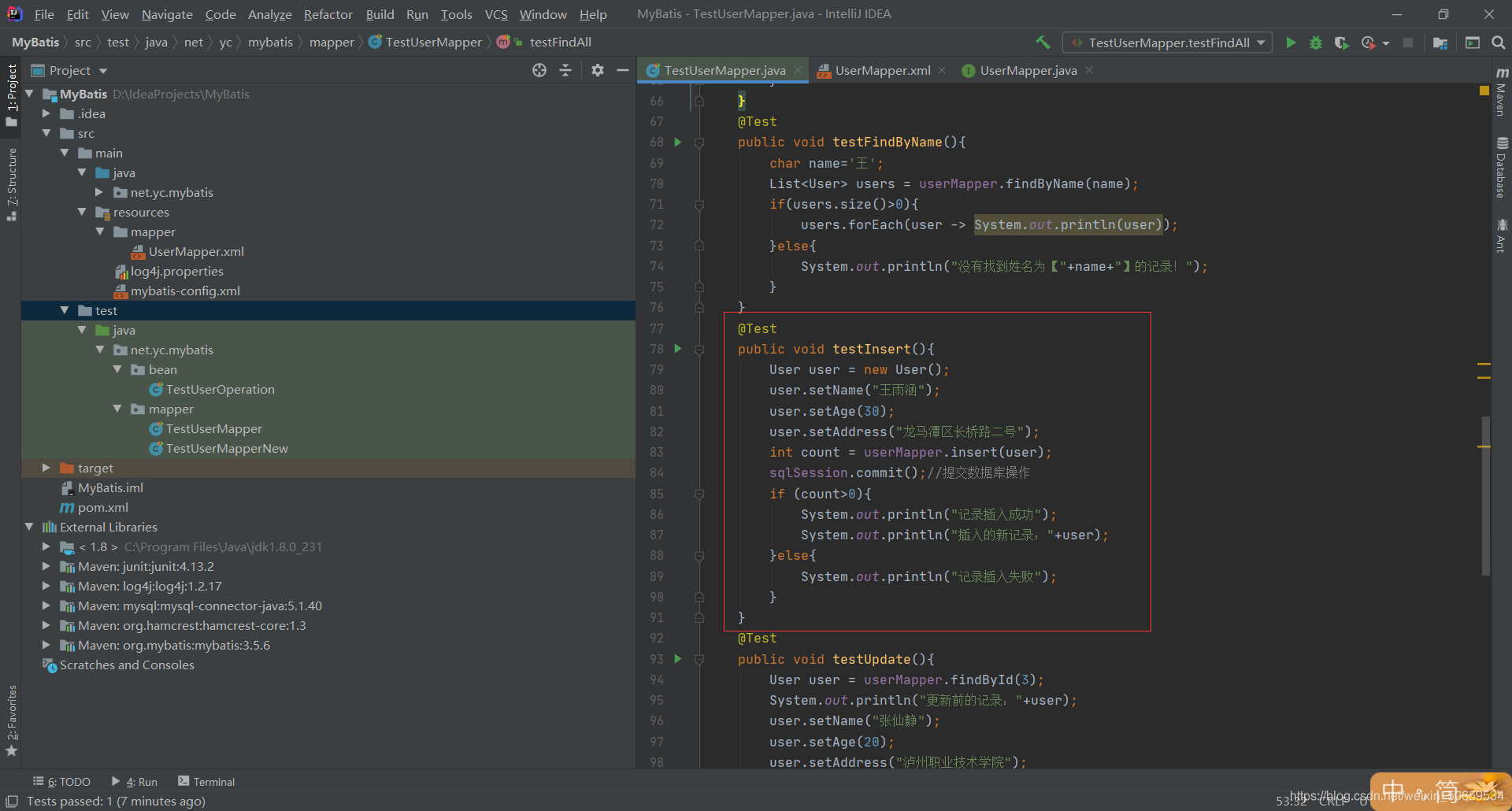Click TestUserMapper breadcrumb in navigation bar

point(433,42)
